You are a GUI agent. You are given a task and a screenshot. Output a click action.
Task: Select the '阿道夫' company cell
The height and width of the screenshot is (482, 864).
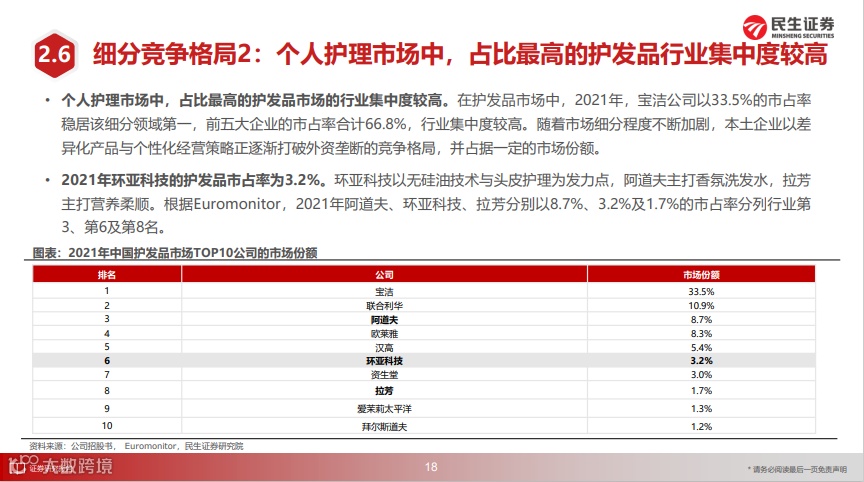(x=384, y=319)
